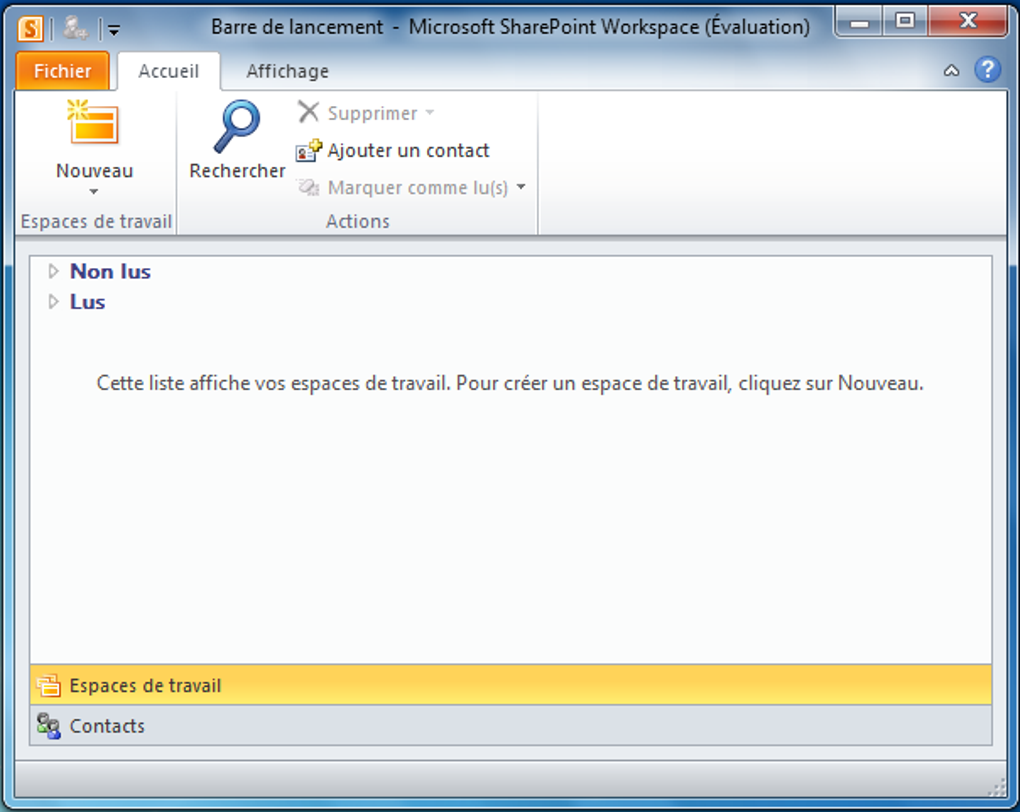Minimize the Barre de lancement window

pyautogui.click(x=859, y=23)
